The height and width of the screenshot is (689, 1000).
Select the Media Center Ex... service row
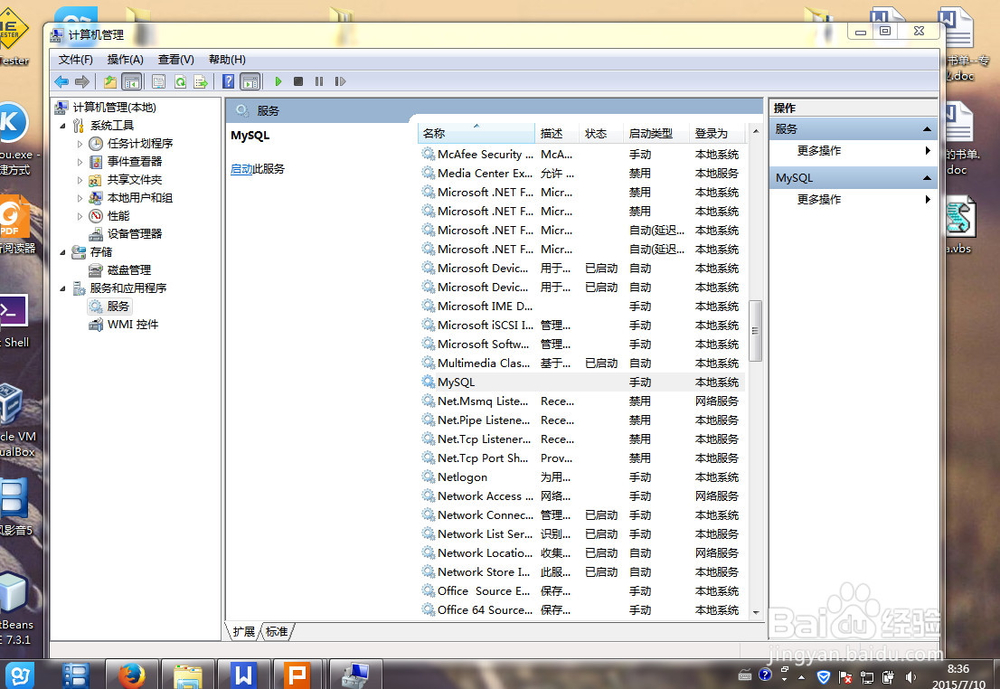pos(581,174)
